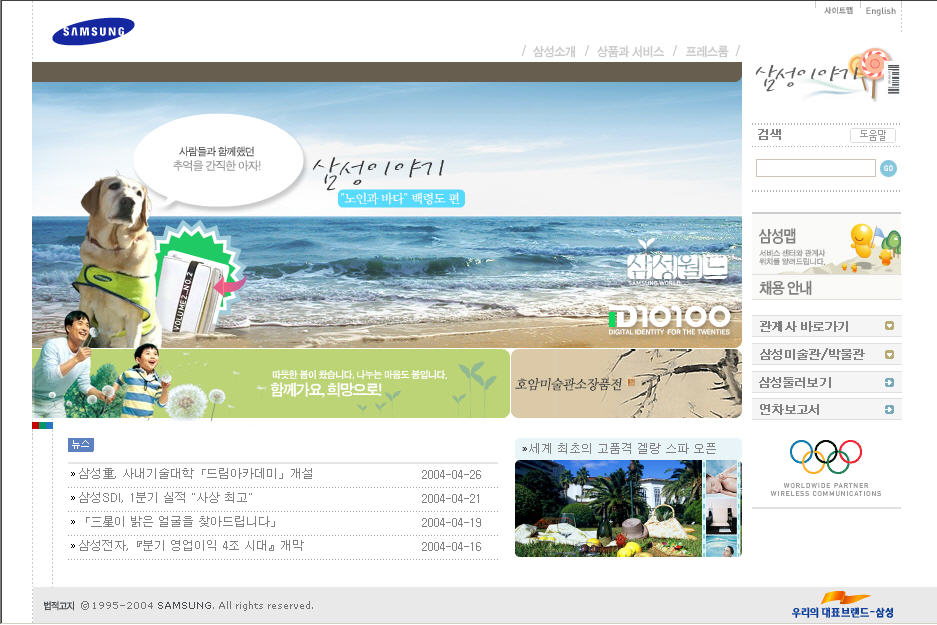Open the 삼성소개 menu
This screenshot has width=937, height=625.
[554, 51]
